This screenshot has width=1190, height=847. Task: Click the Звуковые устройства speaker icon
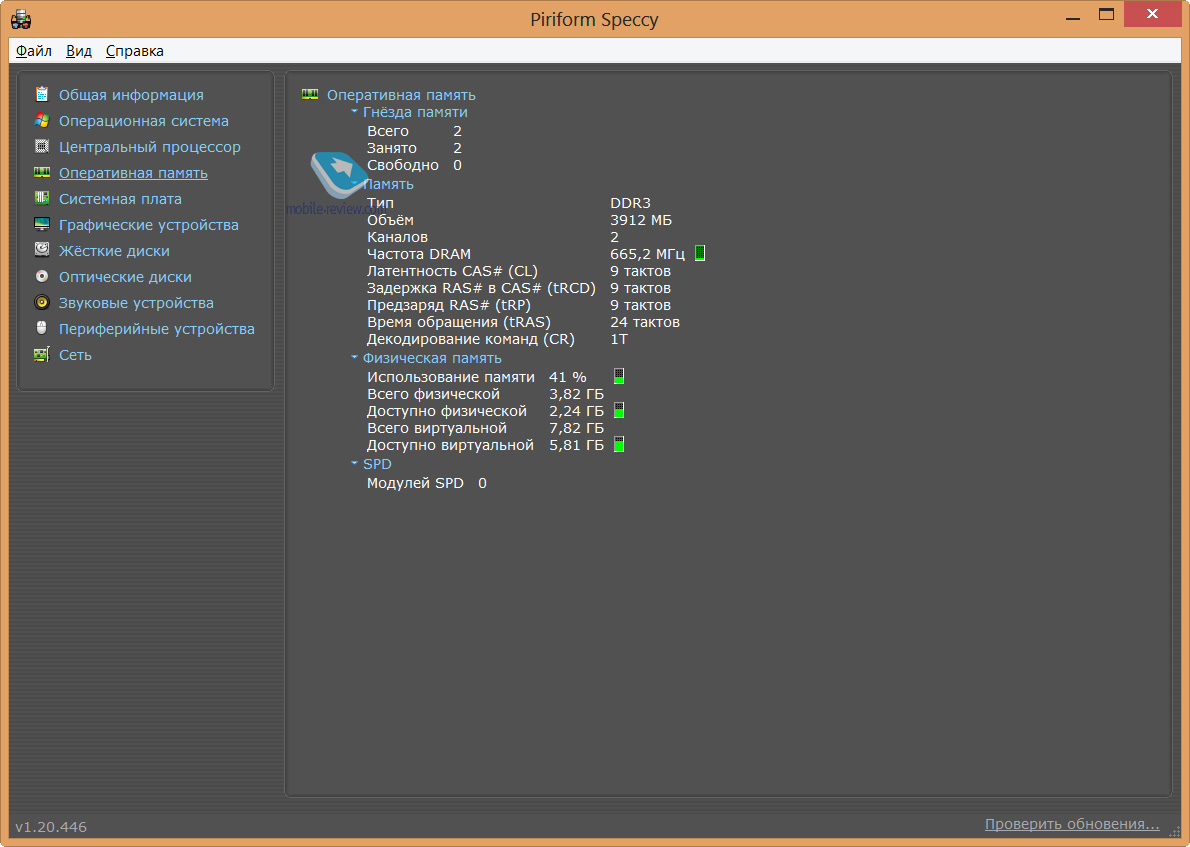[42, 303]
